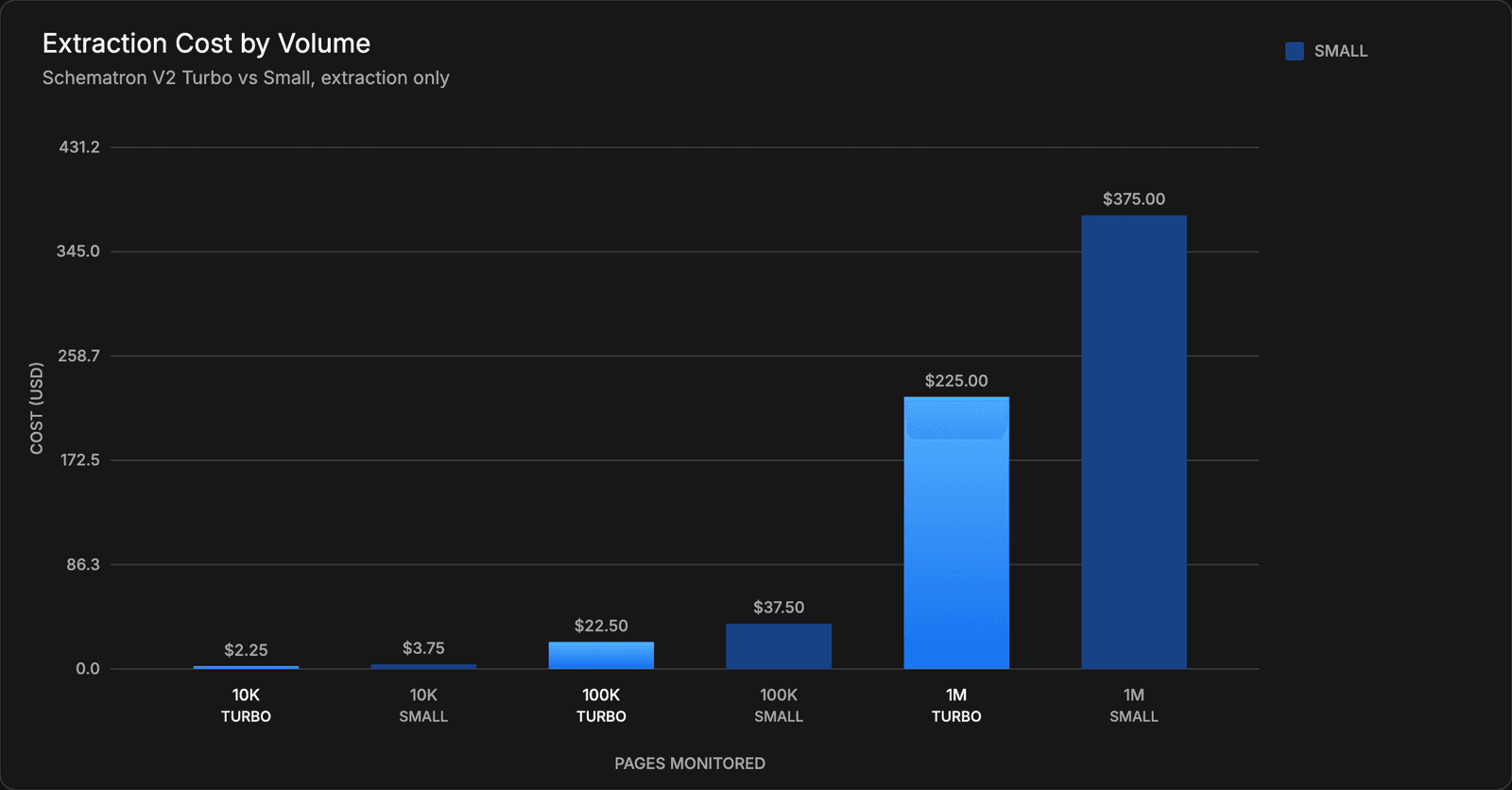Screen dimensions: 1512x790
Task: Click the 10K SMALL bar
Action: (x=423, y=666)
